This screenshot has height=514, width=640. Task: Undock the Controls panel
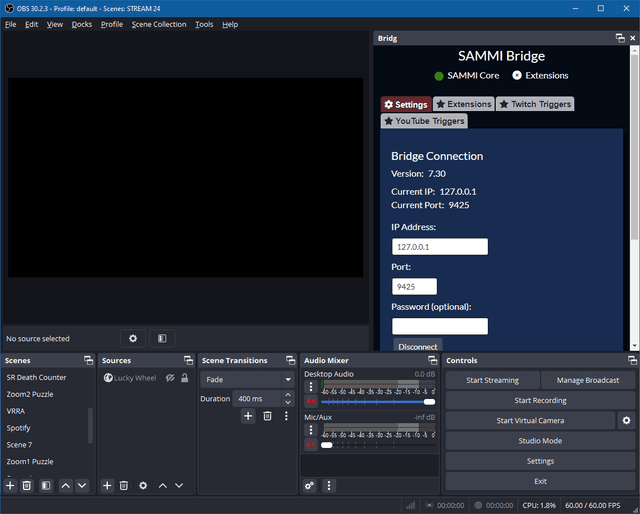pyautogui.click(x=634, y=360)
